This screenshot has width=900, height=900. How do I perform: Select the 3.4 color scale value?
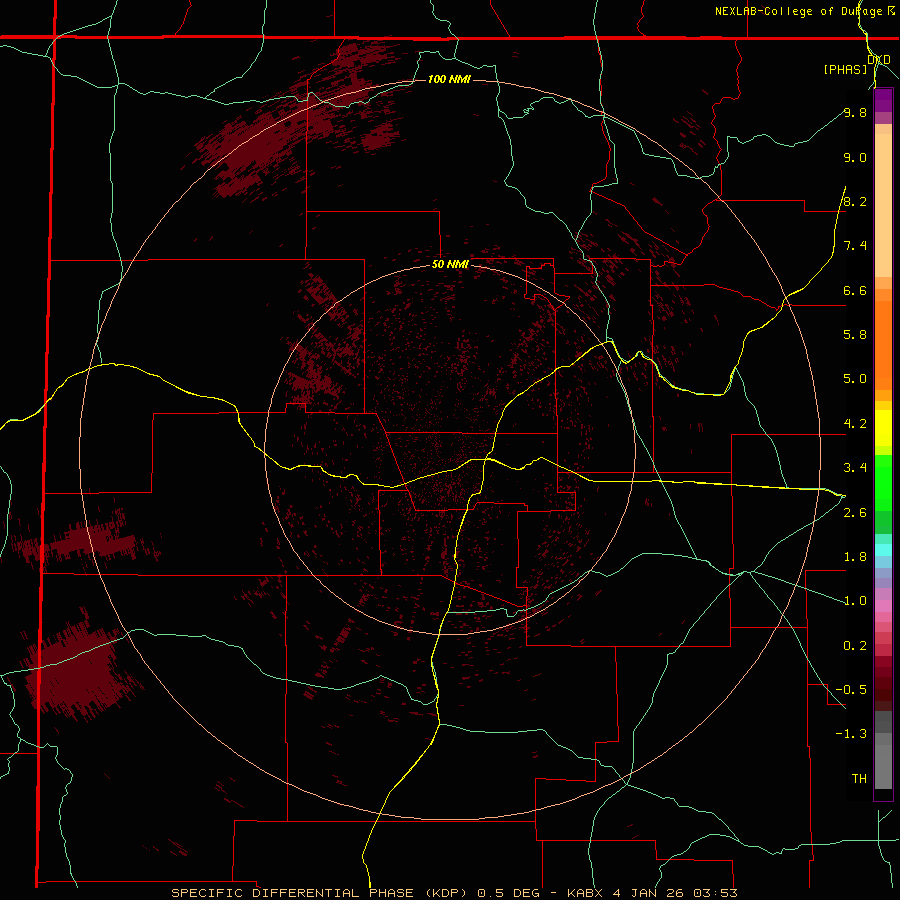point(855,468)
